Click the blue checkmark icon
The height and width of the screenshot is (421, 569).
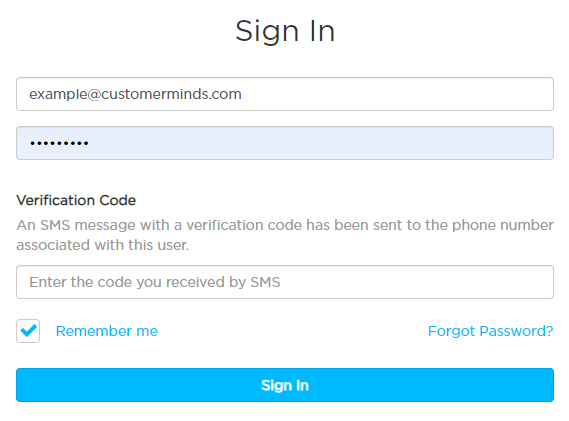tap(28, 330)
